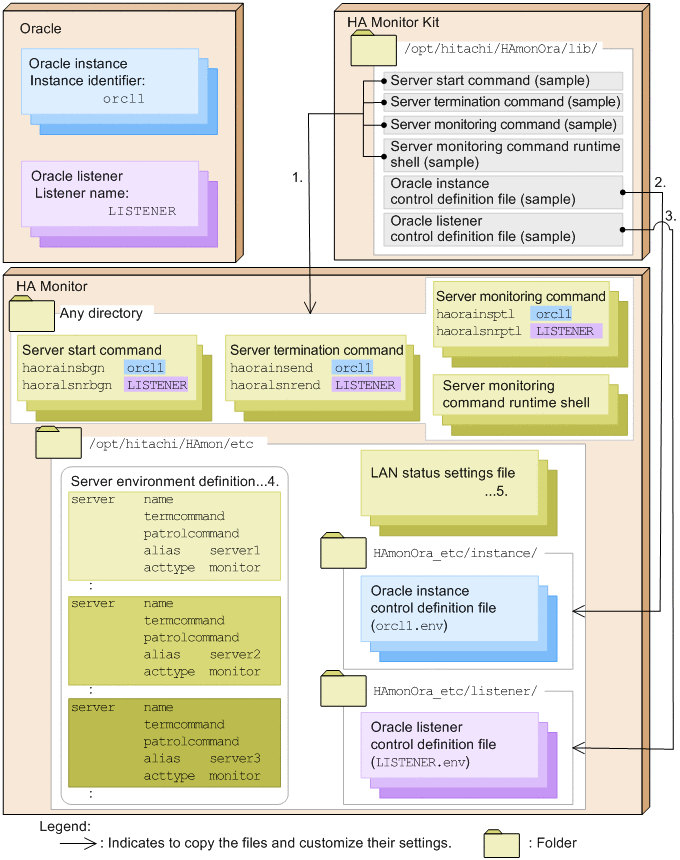The height and width of the screenshot is (860, 680).
Task: Click the folder icon next to Any directory
Action: point(32,314)
